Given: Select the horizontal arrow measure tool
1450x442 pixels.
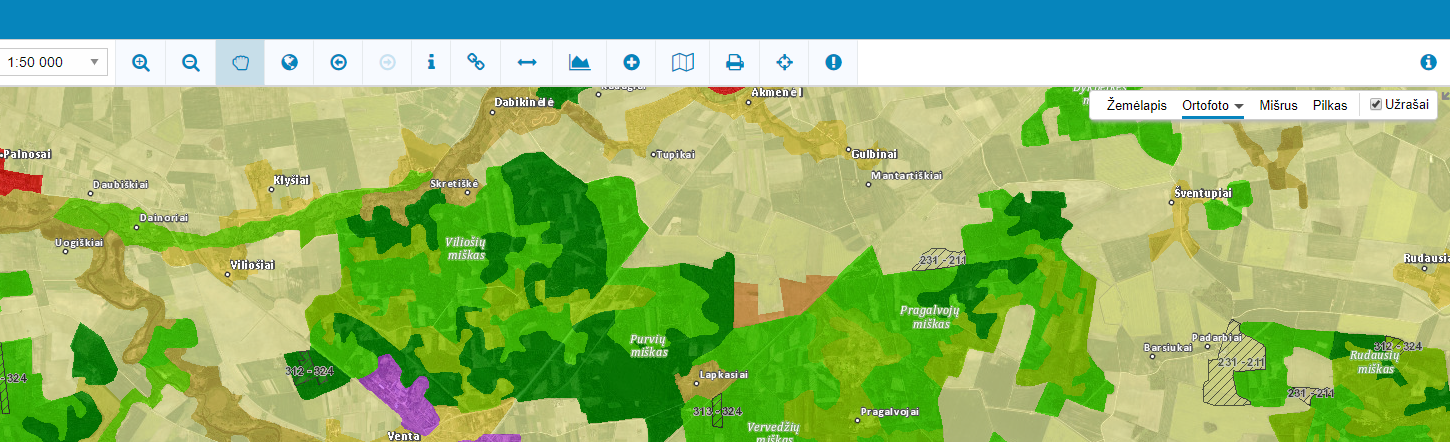Looking at the screenshot, I should pyautogui.click(x=527, y=62).
